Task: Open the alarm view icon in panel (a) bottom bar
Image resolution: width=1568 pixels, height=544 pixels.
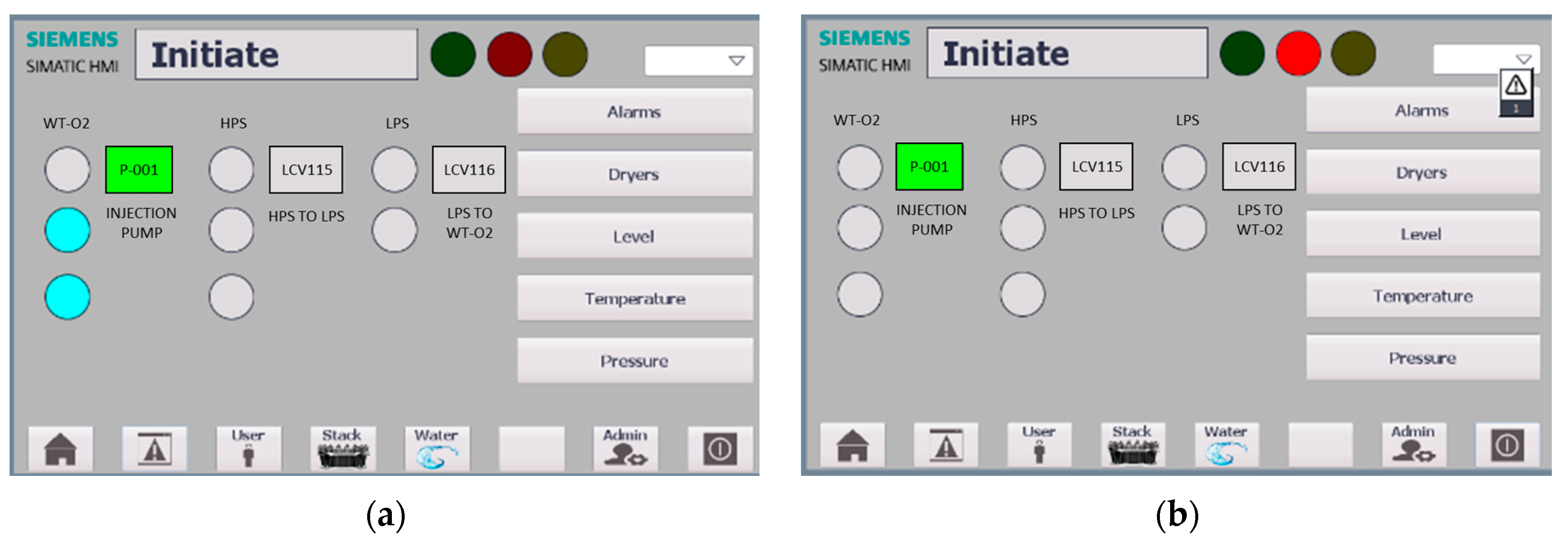Action: pyautogui.click(x=155, y=449)
